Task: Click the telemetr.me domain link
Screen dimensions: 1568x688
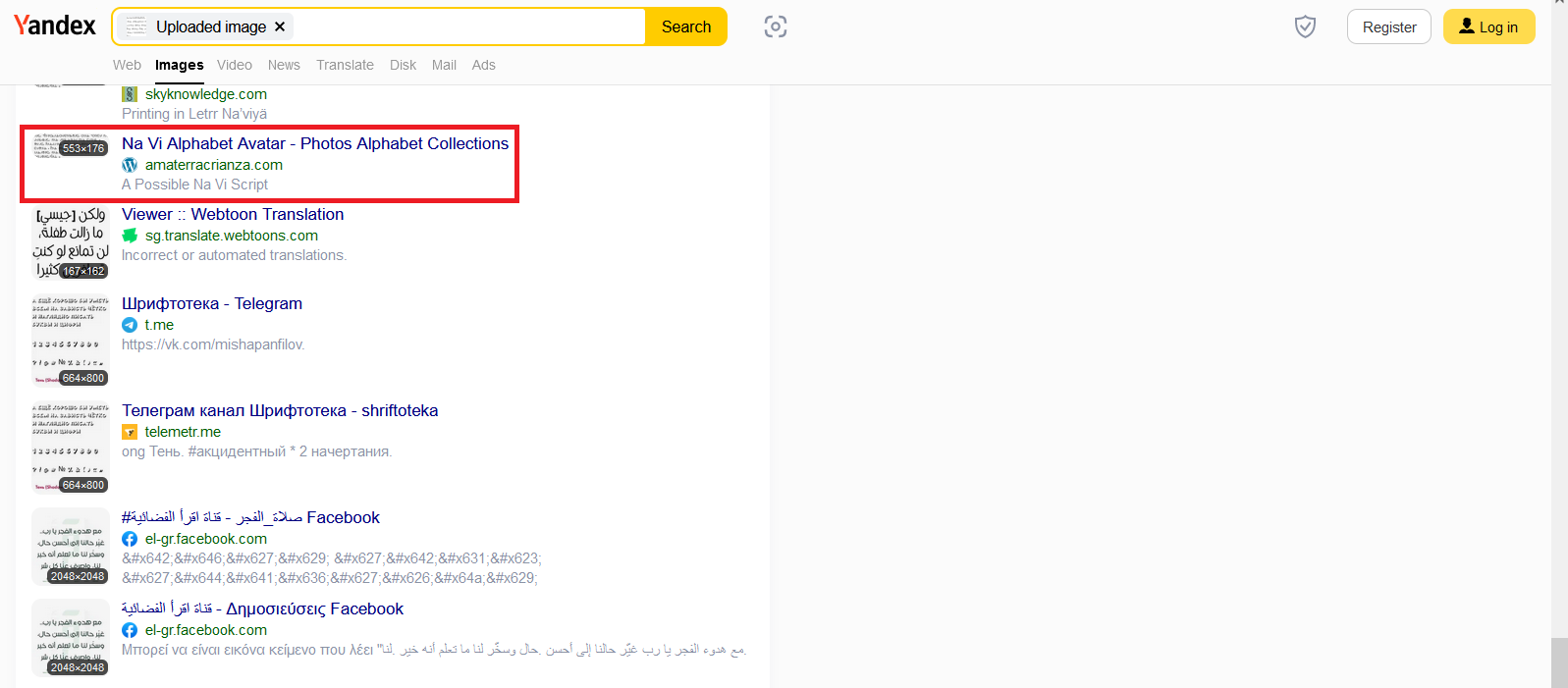Action: pyautogui.click(x=183, y=432)
